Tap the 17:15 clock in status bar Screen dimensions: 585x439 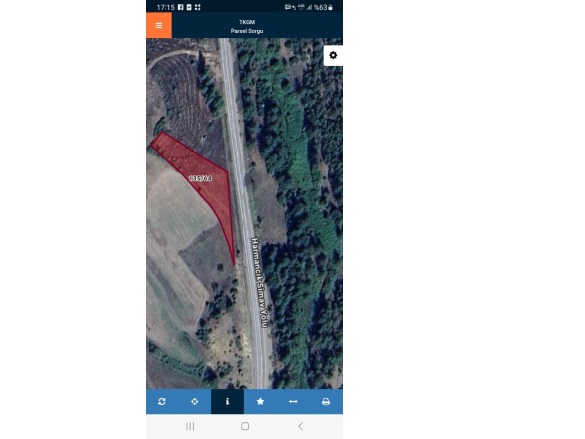pos(166,7)
